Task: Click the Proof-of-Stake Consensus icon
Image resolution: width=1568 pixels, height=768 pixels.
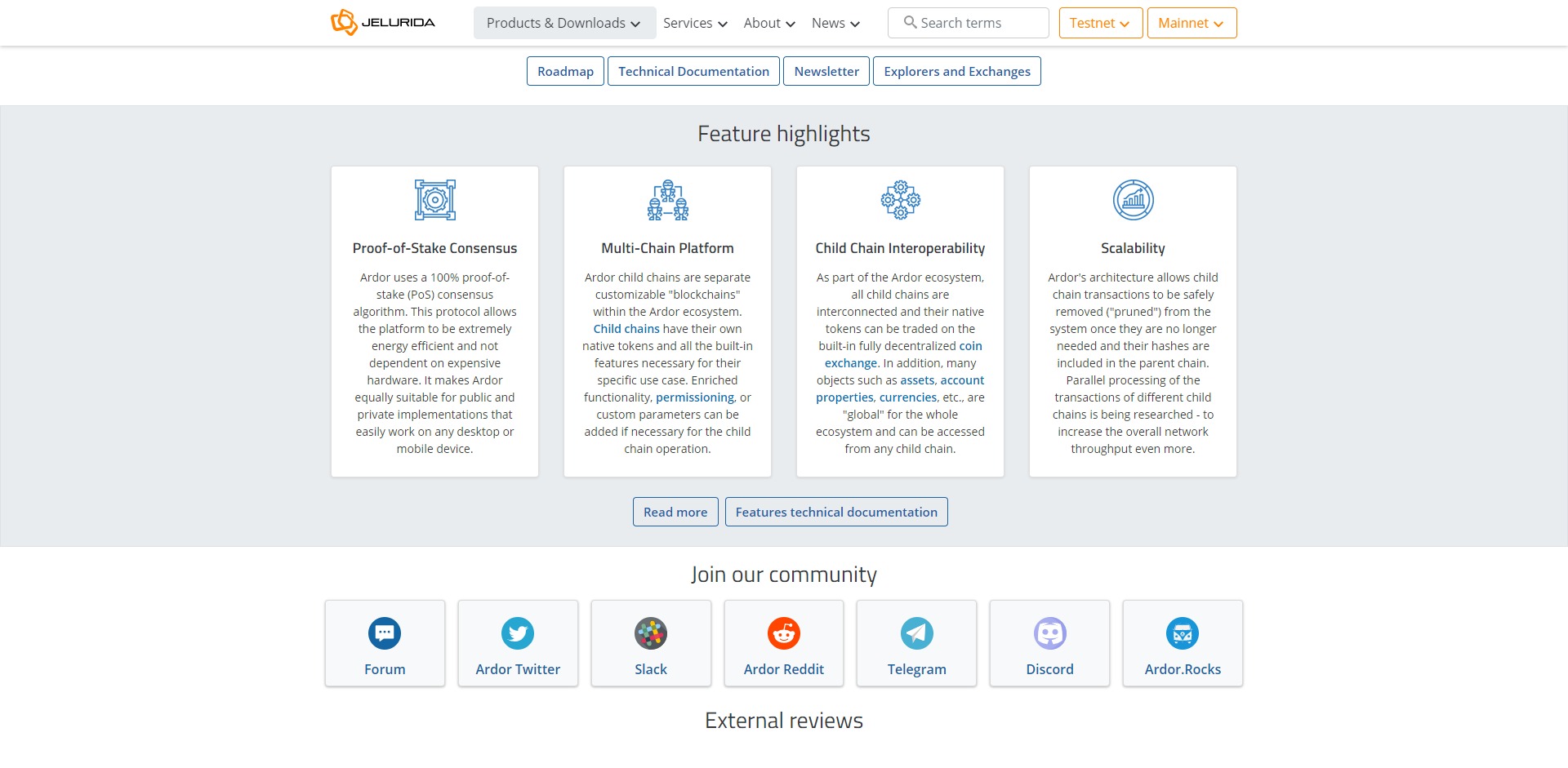Action: 434,200
